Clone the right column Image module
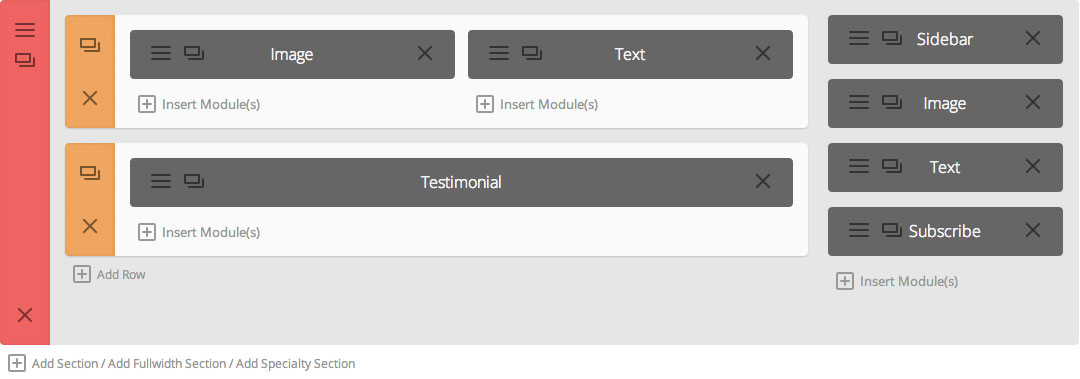The image size is (1080, 379). coord(892,103)
